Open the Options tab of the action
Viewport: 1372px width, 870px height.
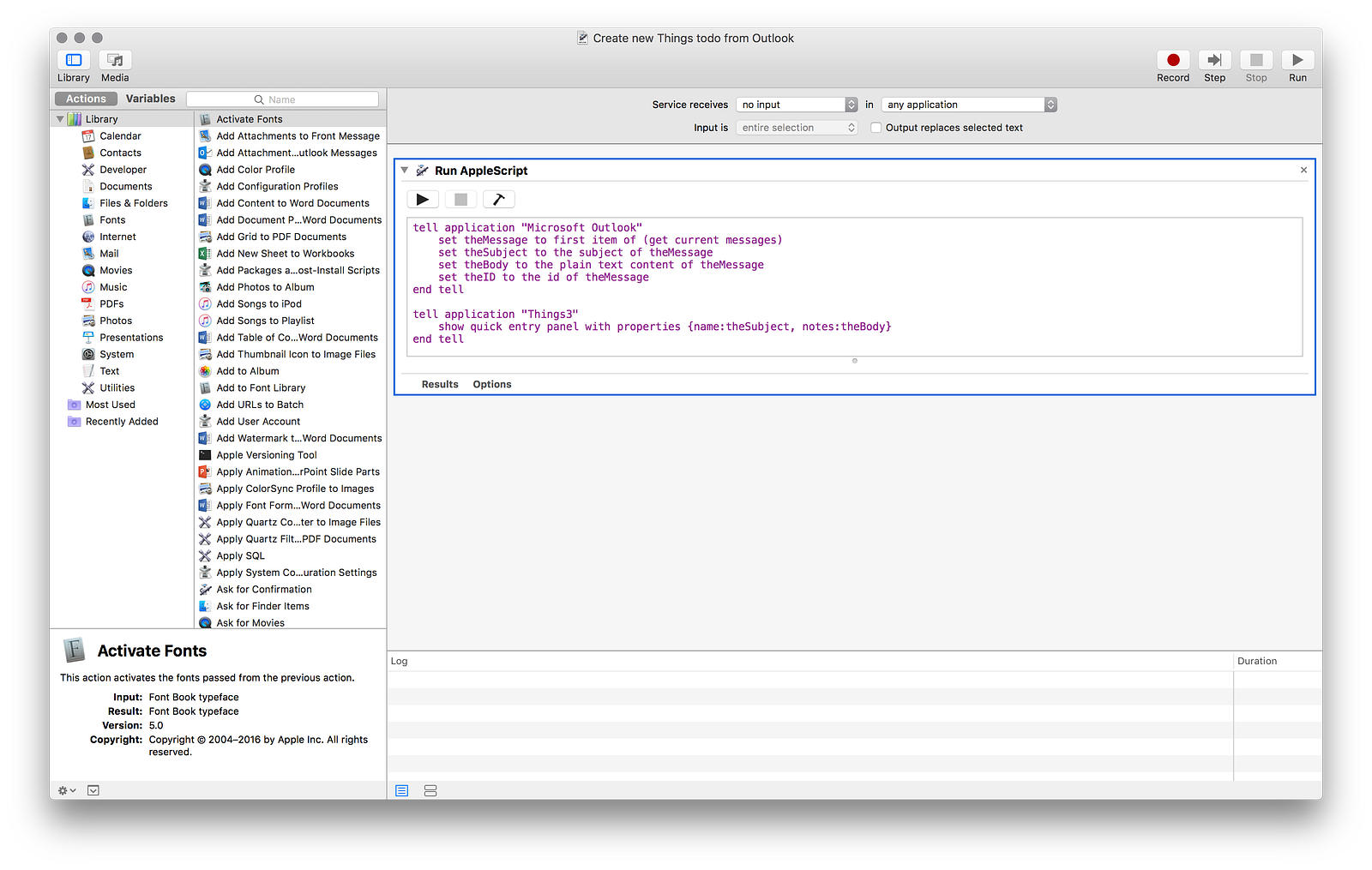(x=492, y=384)
